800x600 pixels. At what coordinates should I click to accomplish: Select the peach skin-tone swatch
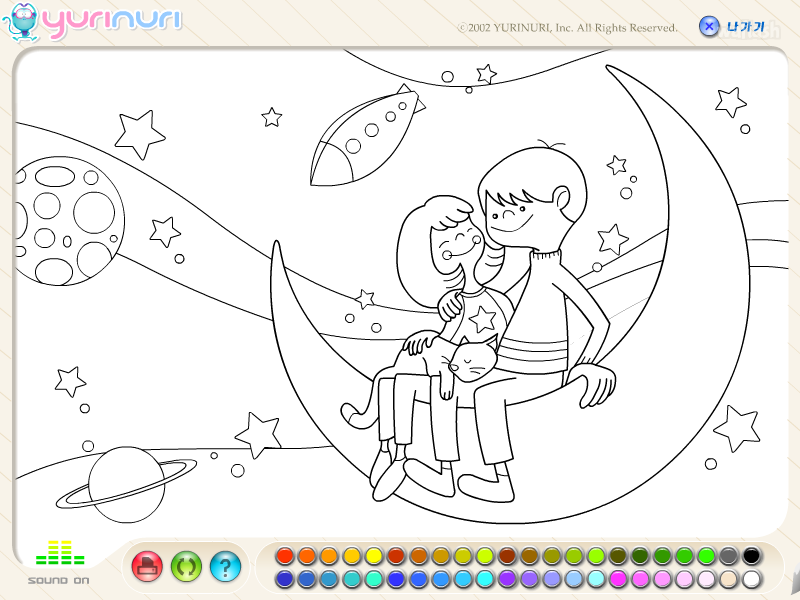729,579
